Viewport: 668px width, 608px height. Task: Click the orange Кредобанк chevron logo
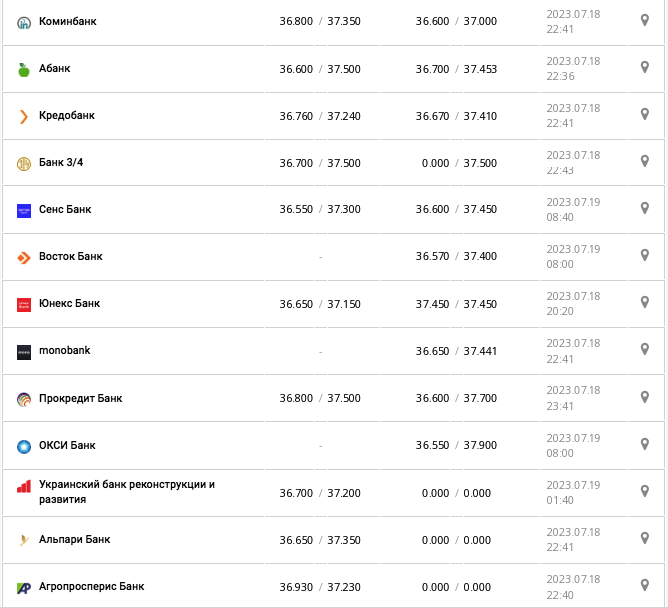(x=24, y=116)
